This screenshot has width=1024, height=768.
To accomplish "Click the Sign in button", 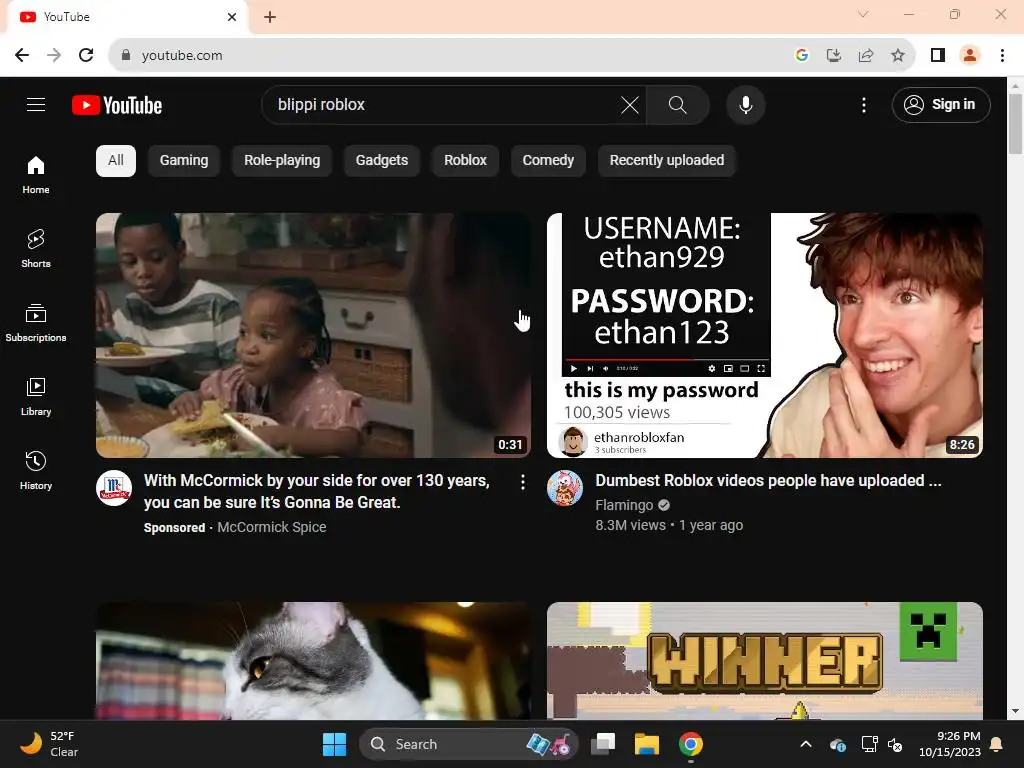I will coord(940,104).
